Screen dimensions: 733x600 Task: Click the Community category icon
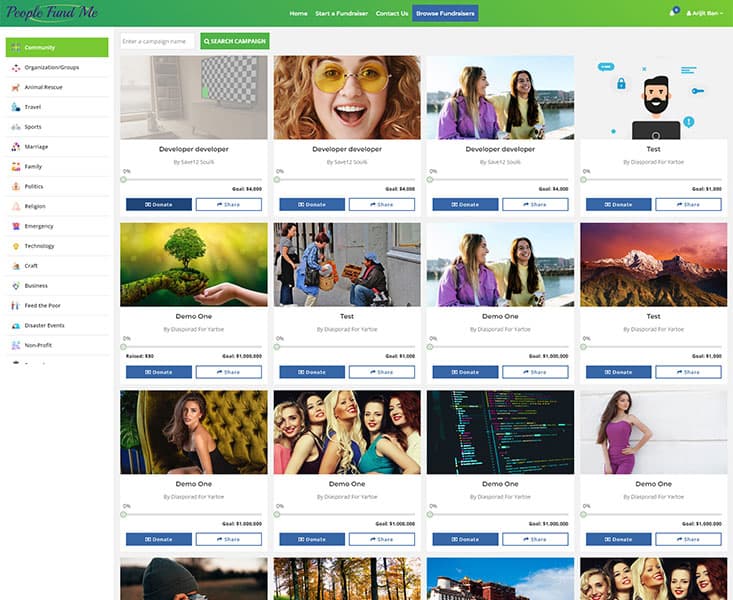click(x=16, y=47)
